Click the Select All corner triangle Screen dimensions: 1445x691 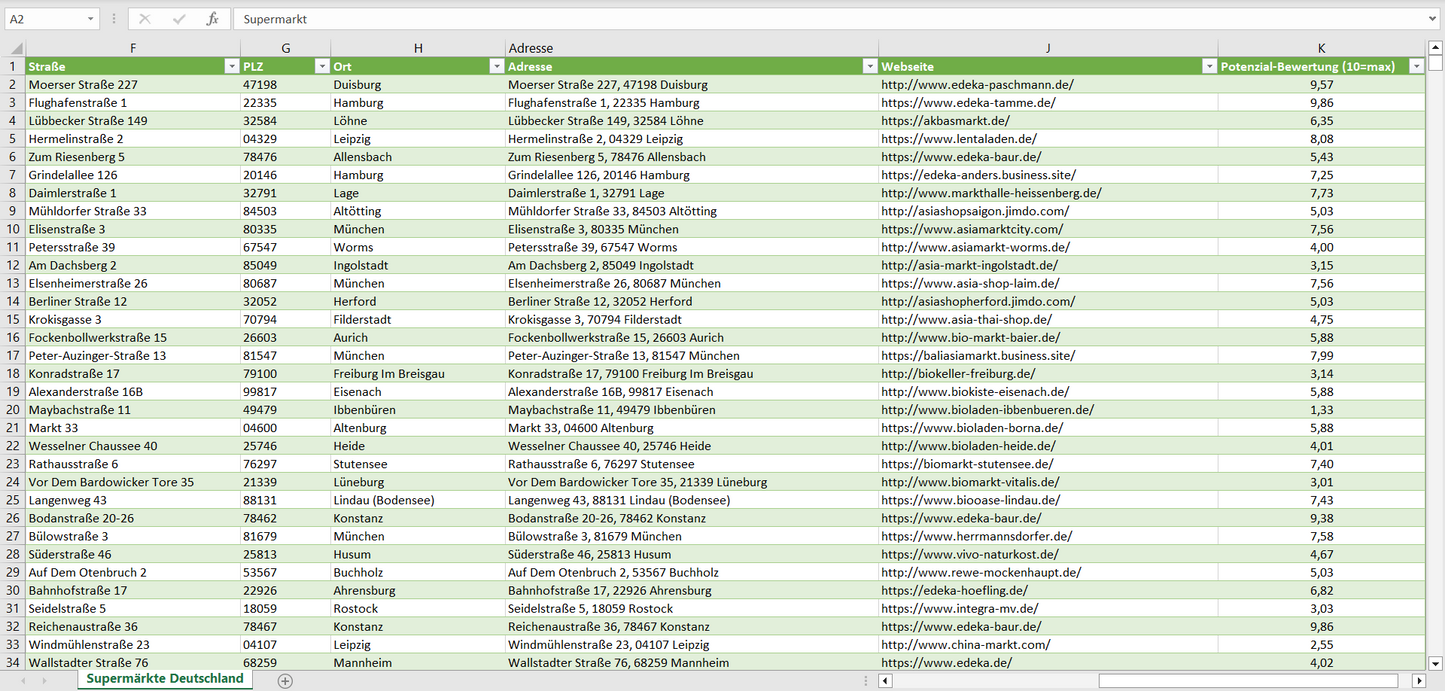(16, 48)
